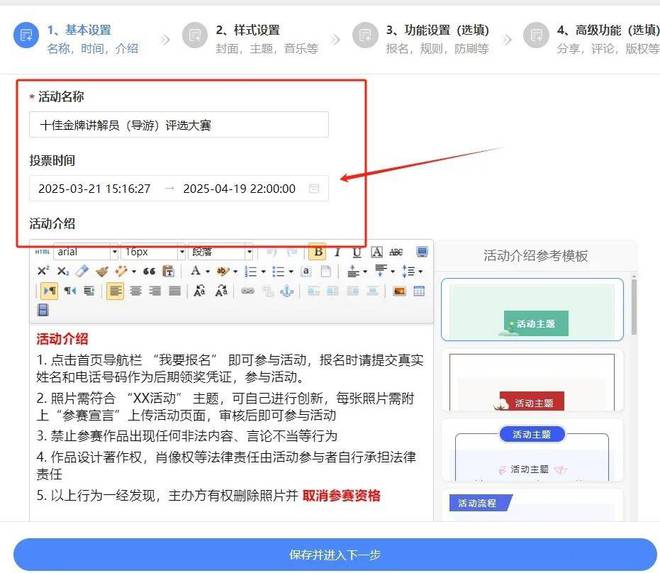Click 保存并进入下一步 button
This screenshot has height=573, width=660.
(x=335, y=554)
